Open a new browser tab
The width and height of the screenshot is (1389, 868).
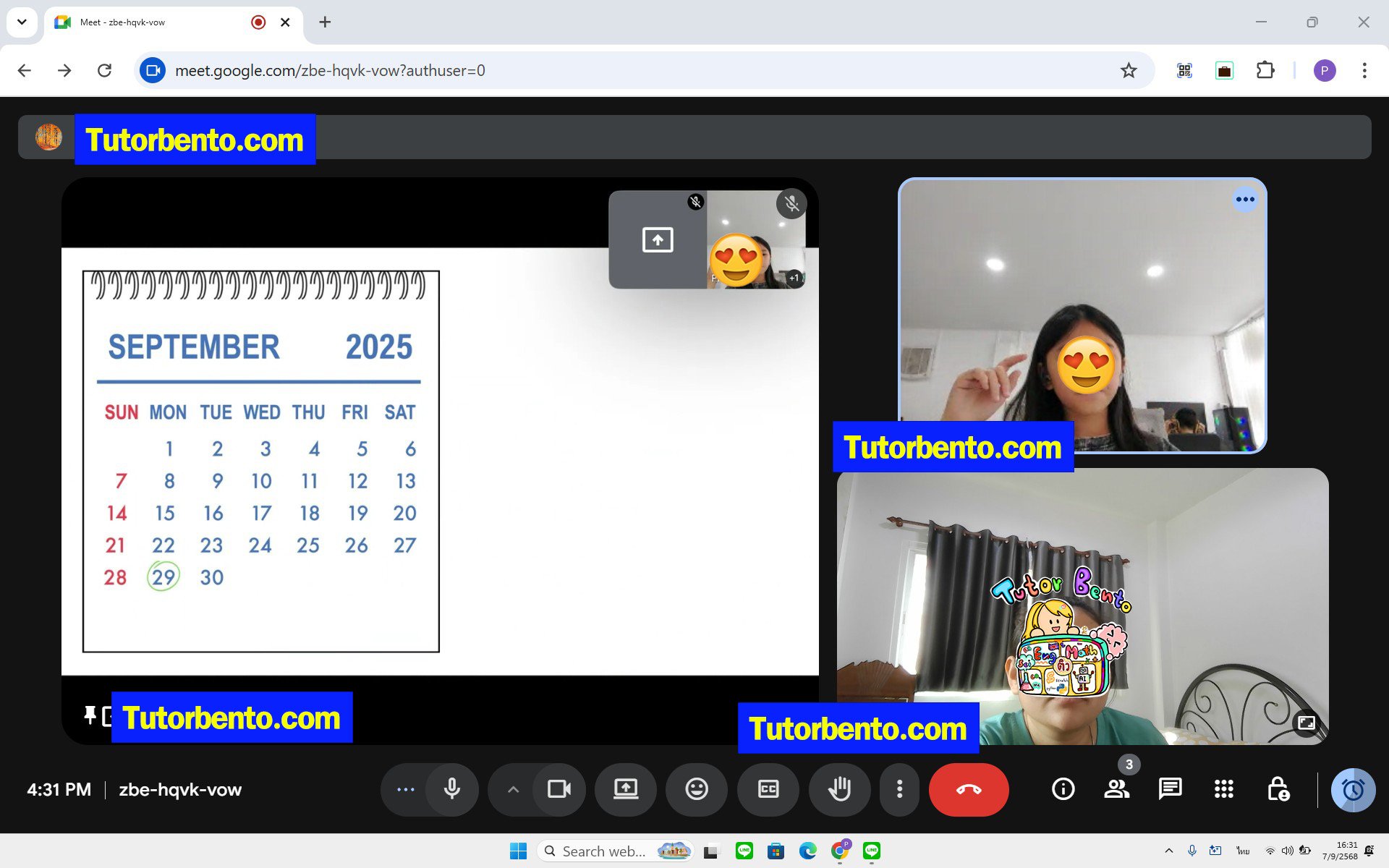[x=325, y=22]
